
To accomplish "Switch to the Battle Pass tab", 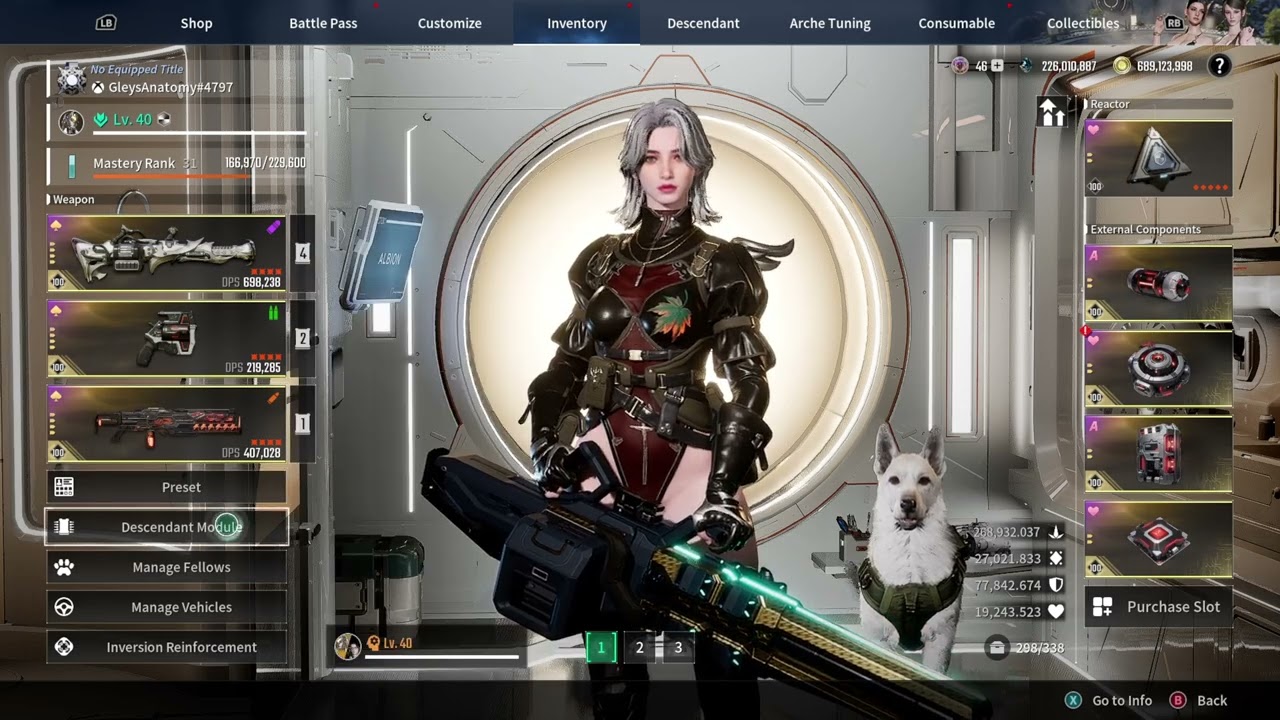I will [x=323, y=23].
